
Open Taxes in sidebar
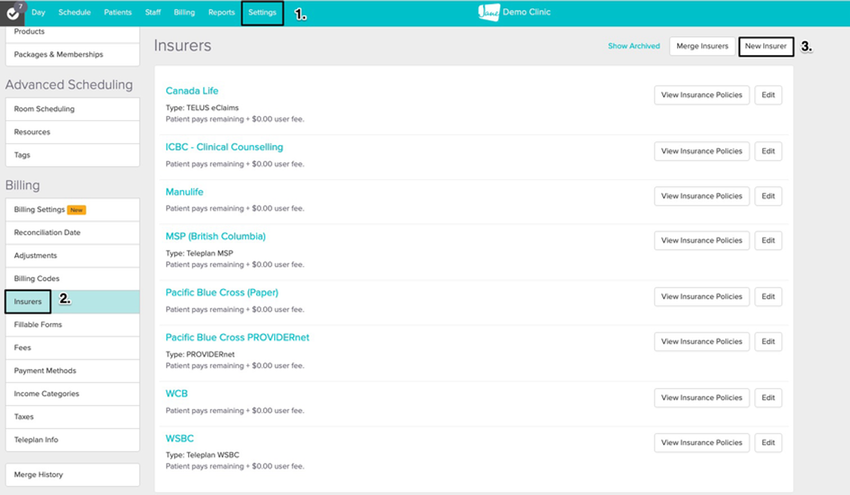point(73,417)
